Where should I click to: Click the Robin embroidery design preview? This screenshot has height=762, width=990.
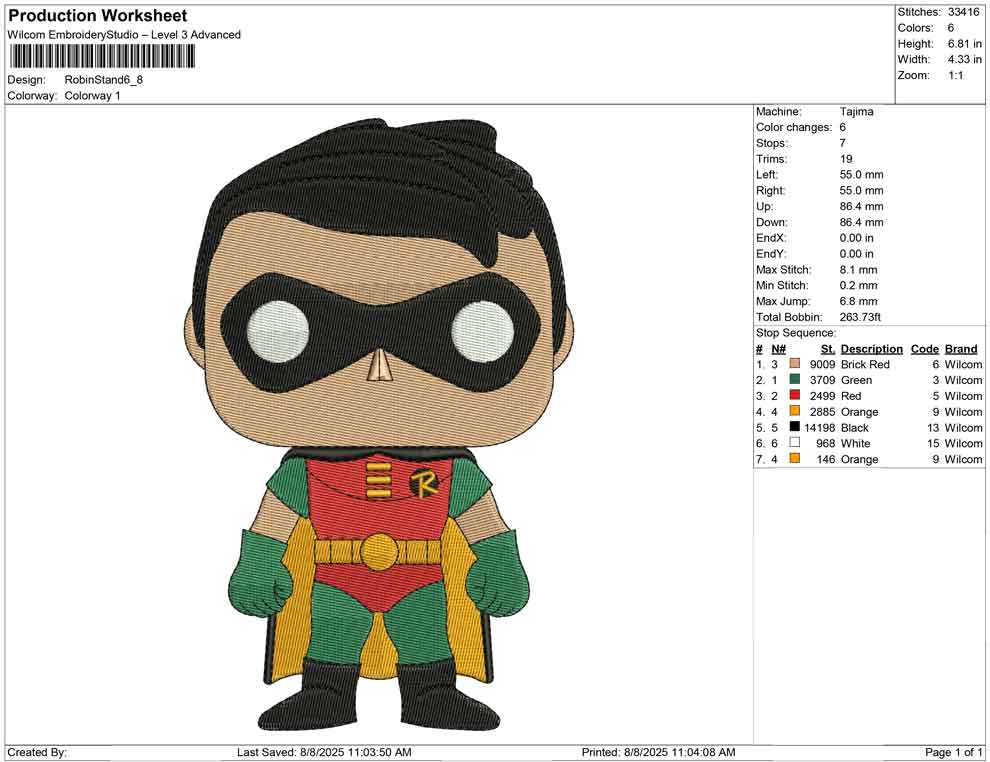click(x=378, y=426)
